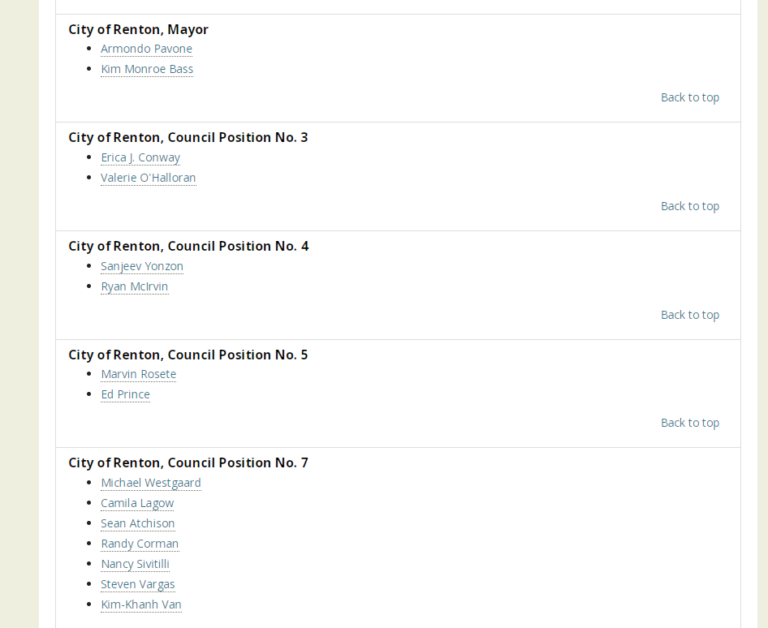The width and height of the screenshot is (768, 628).
Task: Select Back to top under Mayor section
Action: [x=689, y=97]
